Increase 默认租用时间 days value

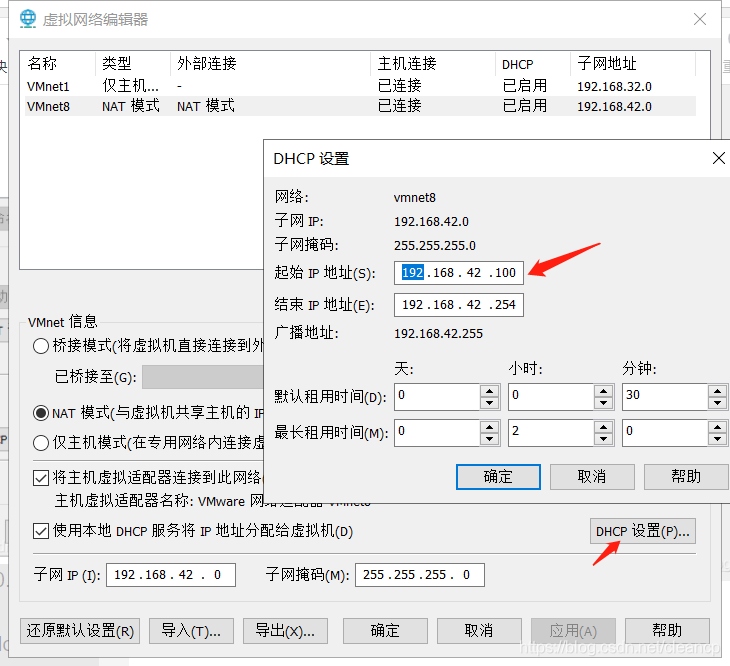(x=489, y=391)
